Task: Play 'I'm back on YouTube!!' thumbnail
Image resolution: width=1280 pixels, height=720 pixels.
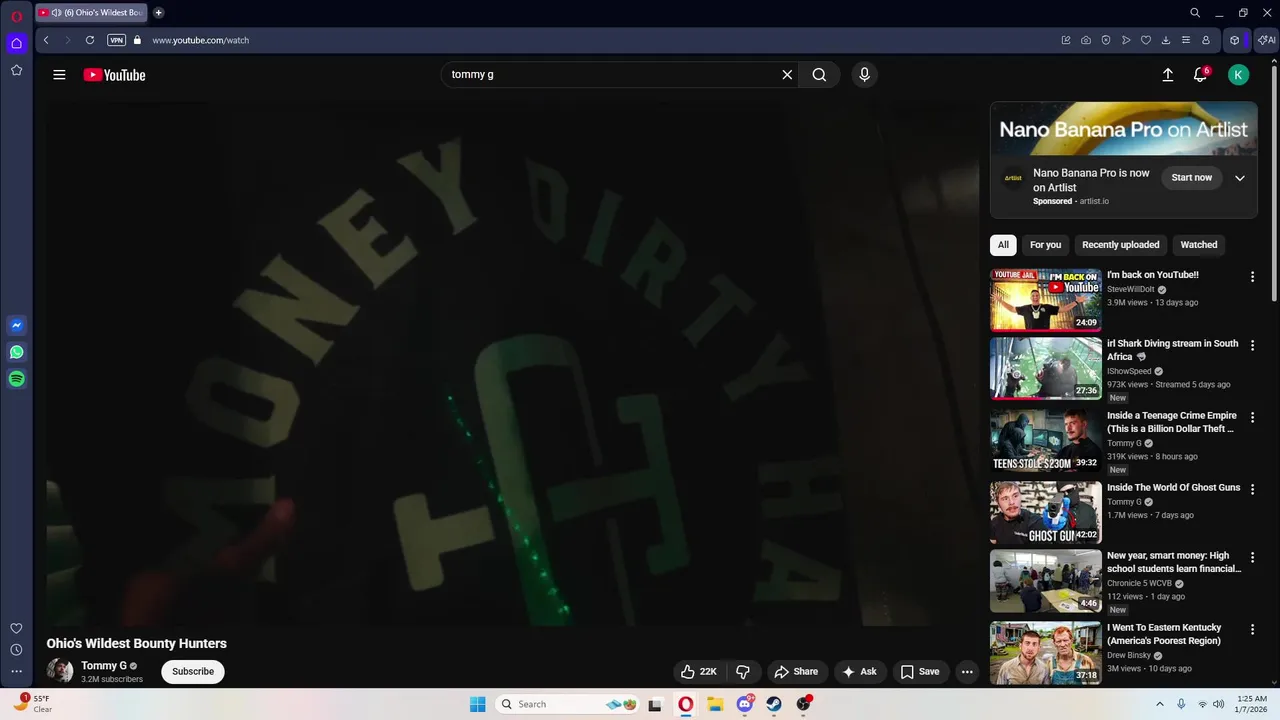Action: [x=1046, y=300]
